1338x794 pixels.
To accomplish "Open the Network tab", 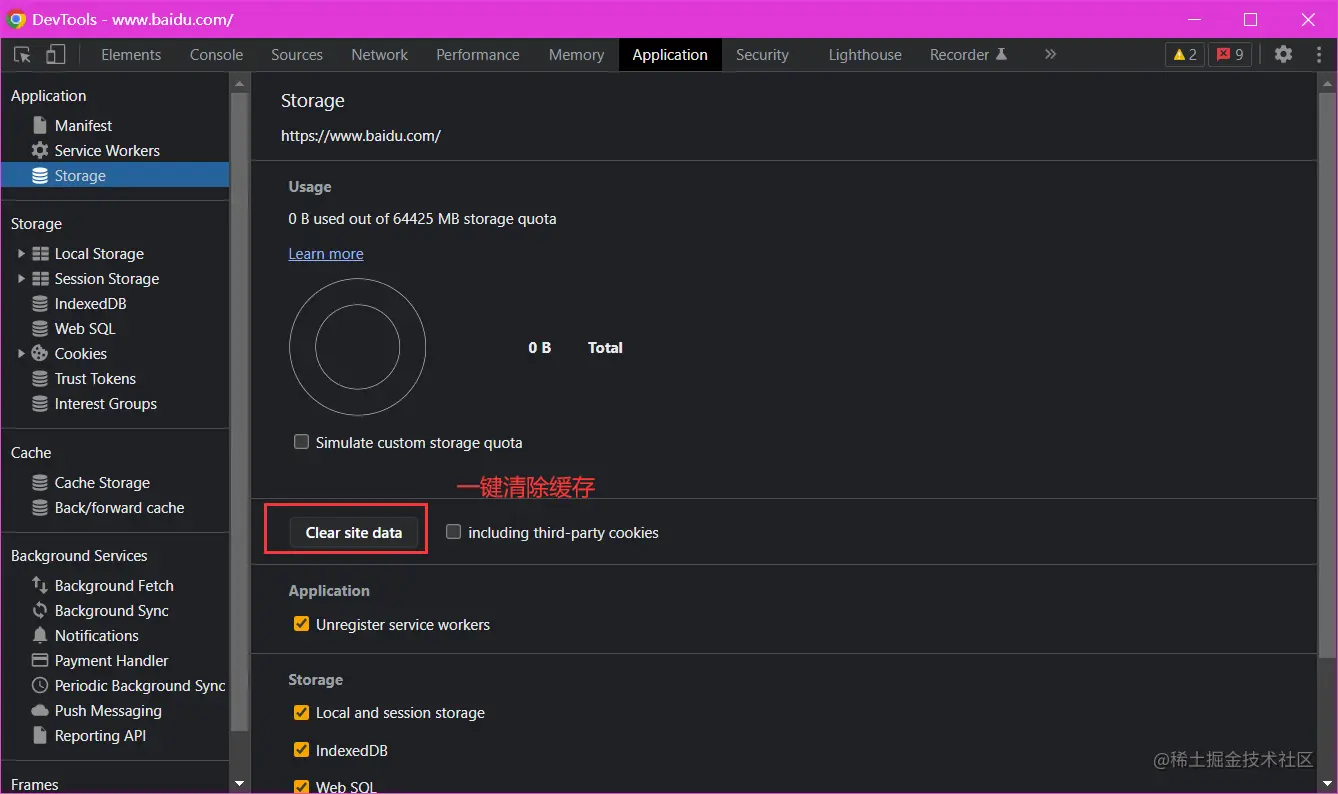I will coord(380,55).
